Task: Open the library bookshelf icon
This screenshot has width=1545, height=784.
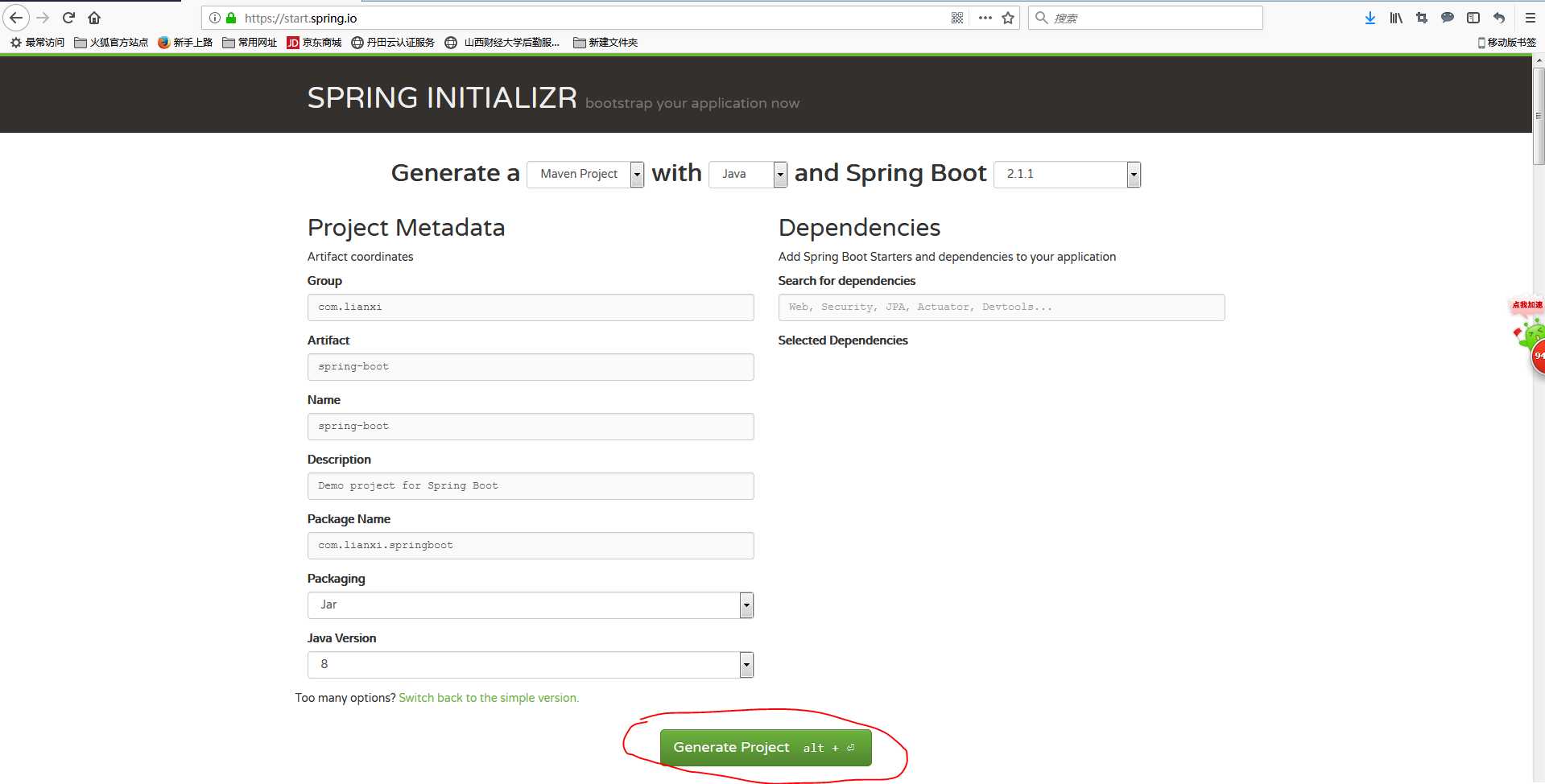Action: [1396, 18]
